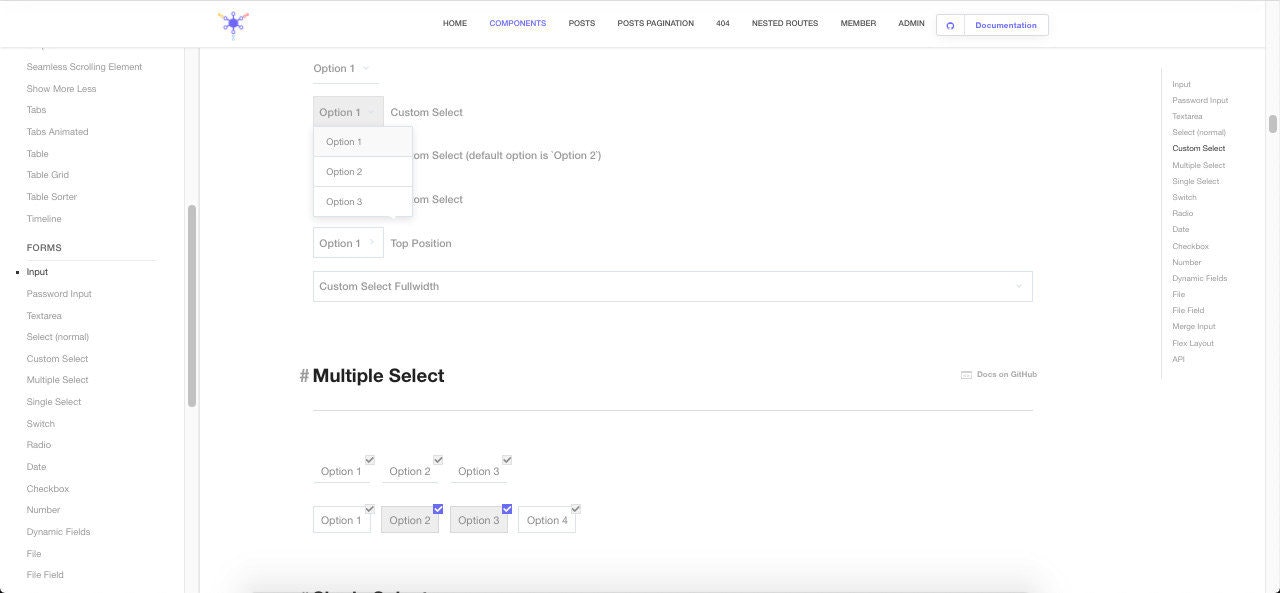The width and height of the screenshot is (1280, 593).
Task: Open the MEMBER page
Action: pyautogui.click(x=857, y=23)
